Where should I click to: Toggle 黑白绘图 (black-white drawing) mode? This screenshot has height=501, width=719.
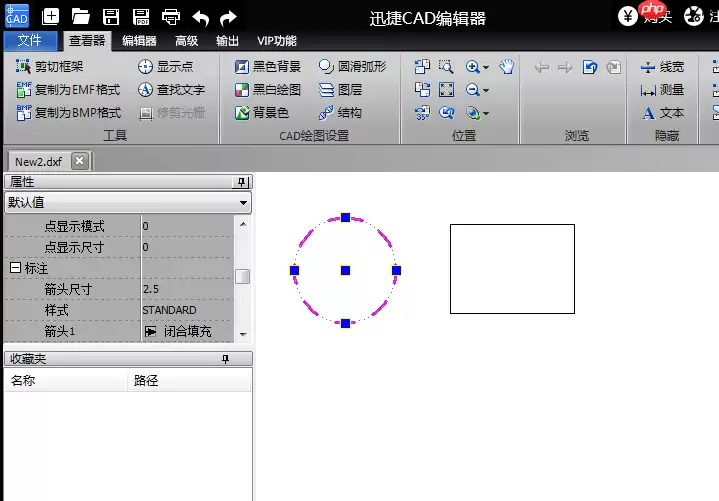click(267, 90)
